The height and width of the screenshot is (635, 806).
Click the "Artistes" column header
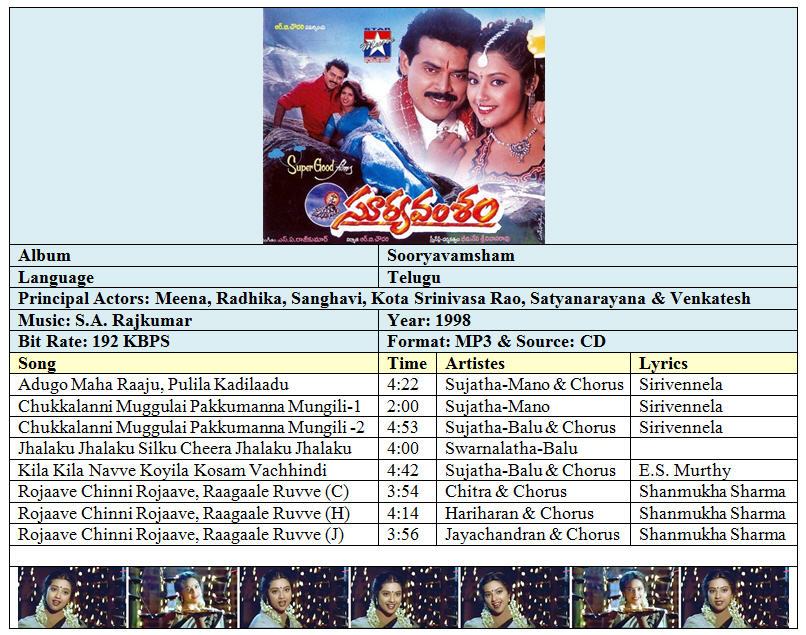(534, 363)
